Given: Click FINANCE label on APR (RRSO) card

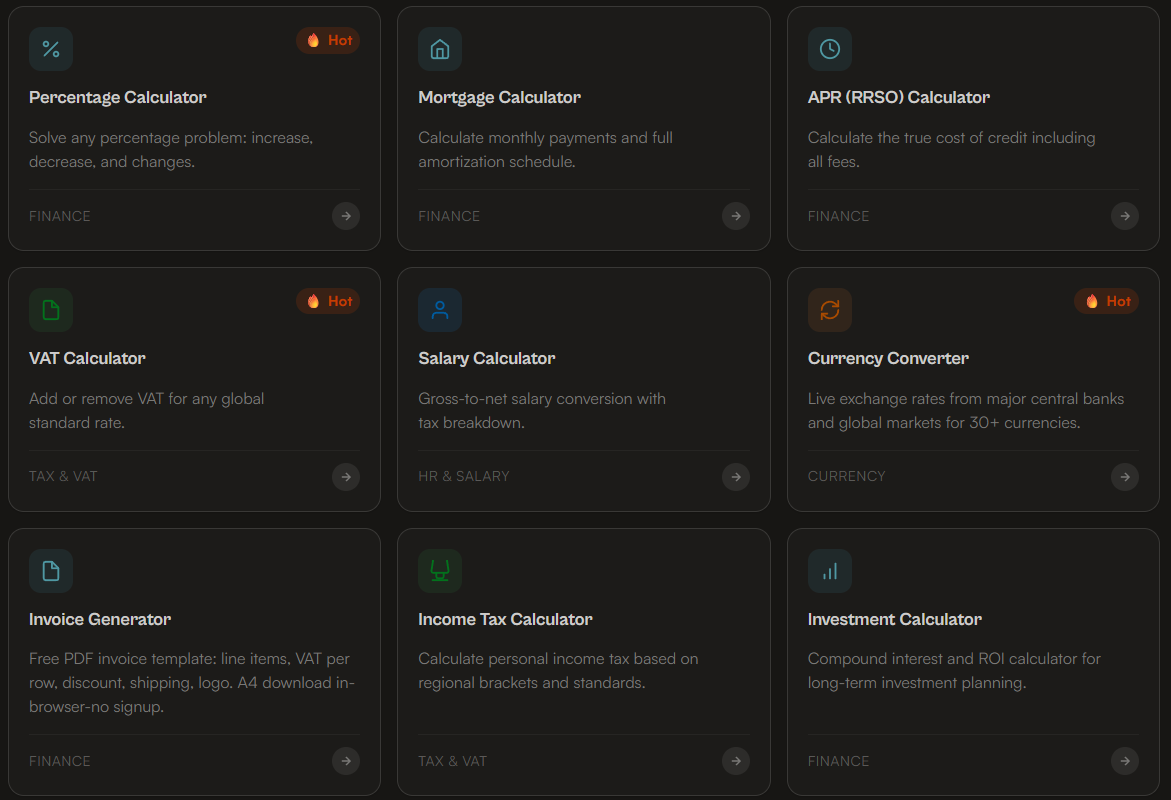Looking at the screenshot, I should point(839,216).
